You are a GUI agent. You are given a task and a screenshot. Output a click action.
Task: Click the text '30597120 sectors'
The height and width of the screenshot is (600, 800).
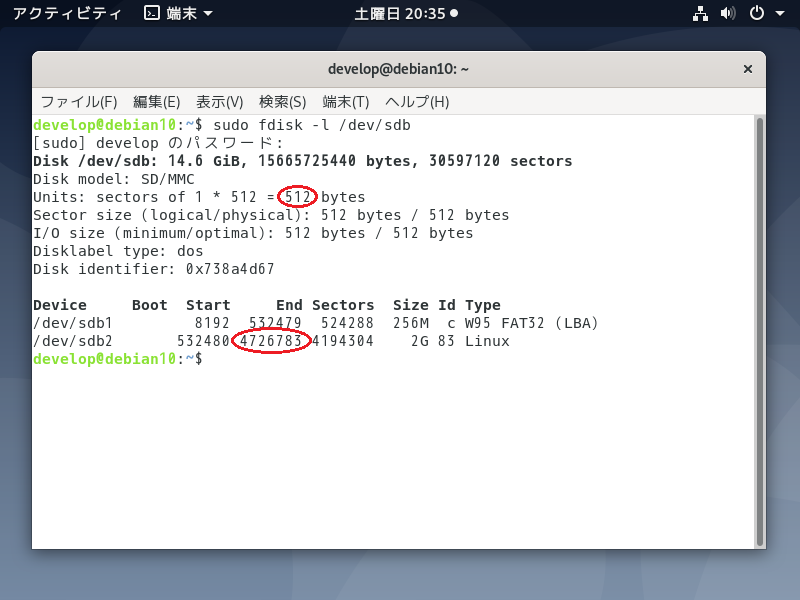(501, 161)
